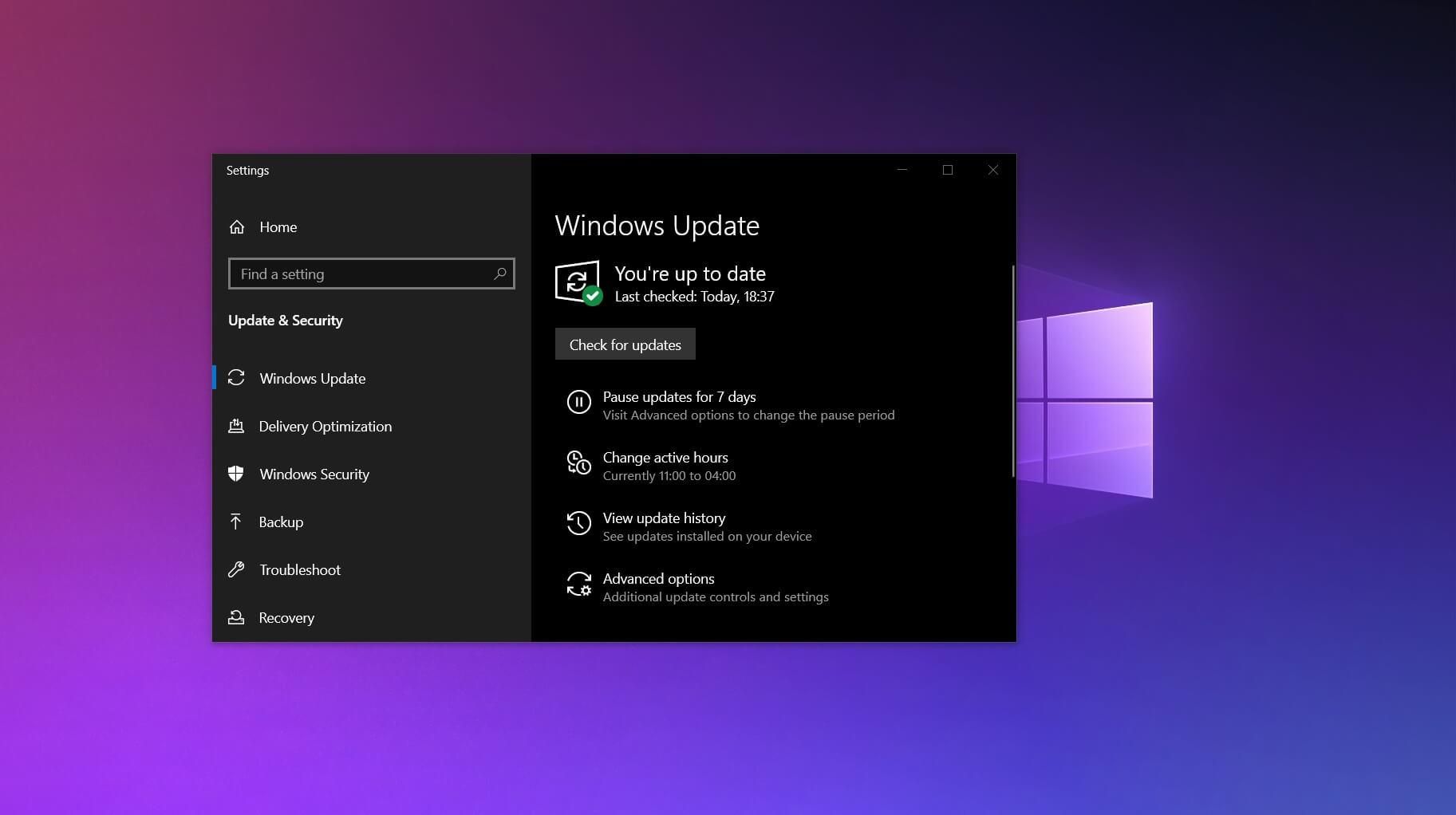Click the Advanced options gear-sync icon
Viewport: 1456px width, 815px height.
click(x=579, y=585)
